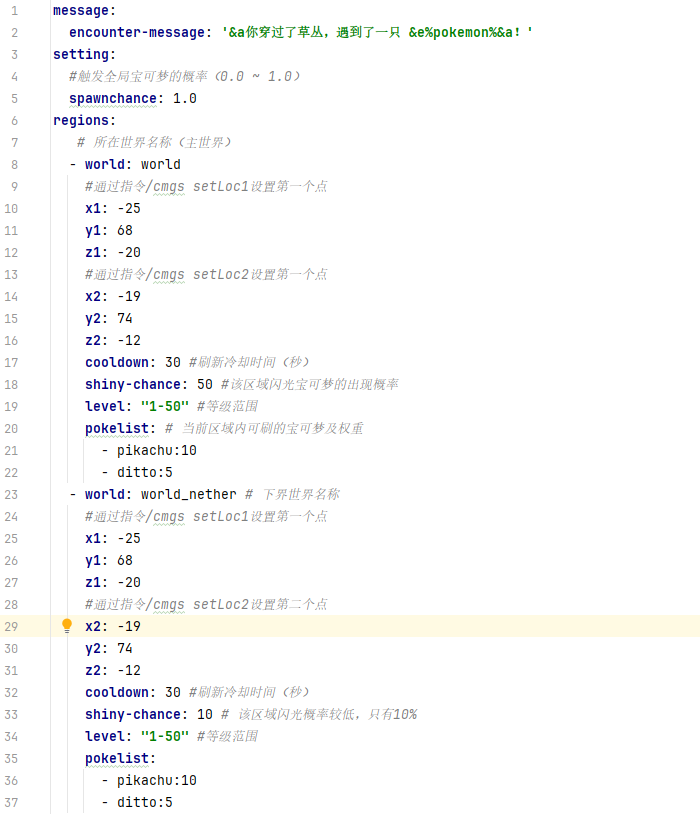Click the 'setting:' key on line 3

[85, 55]
